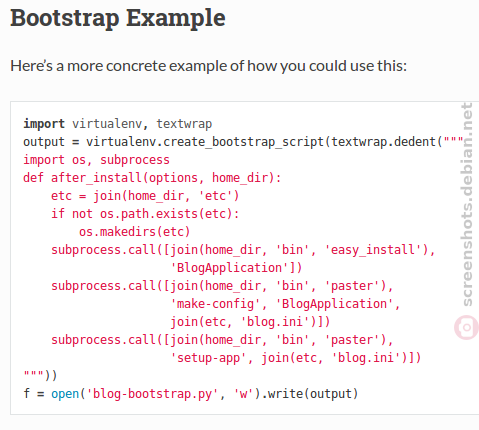Click the pink camera watermark icon
Image resolution: width=479 pixels, height=430 pixels.
[467, 327]
